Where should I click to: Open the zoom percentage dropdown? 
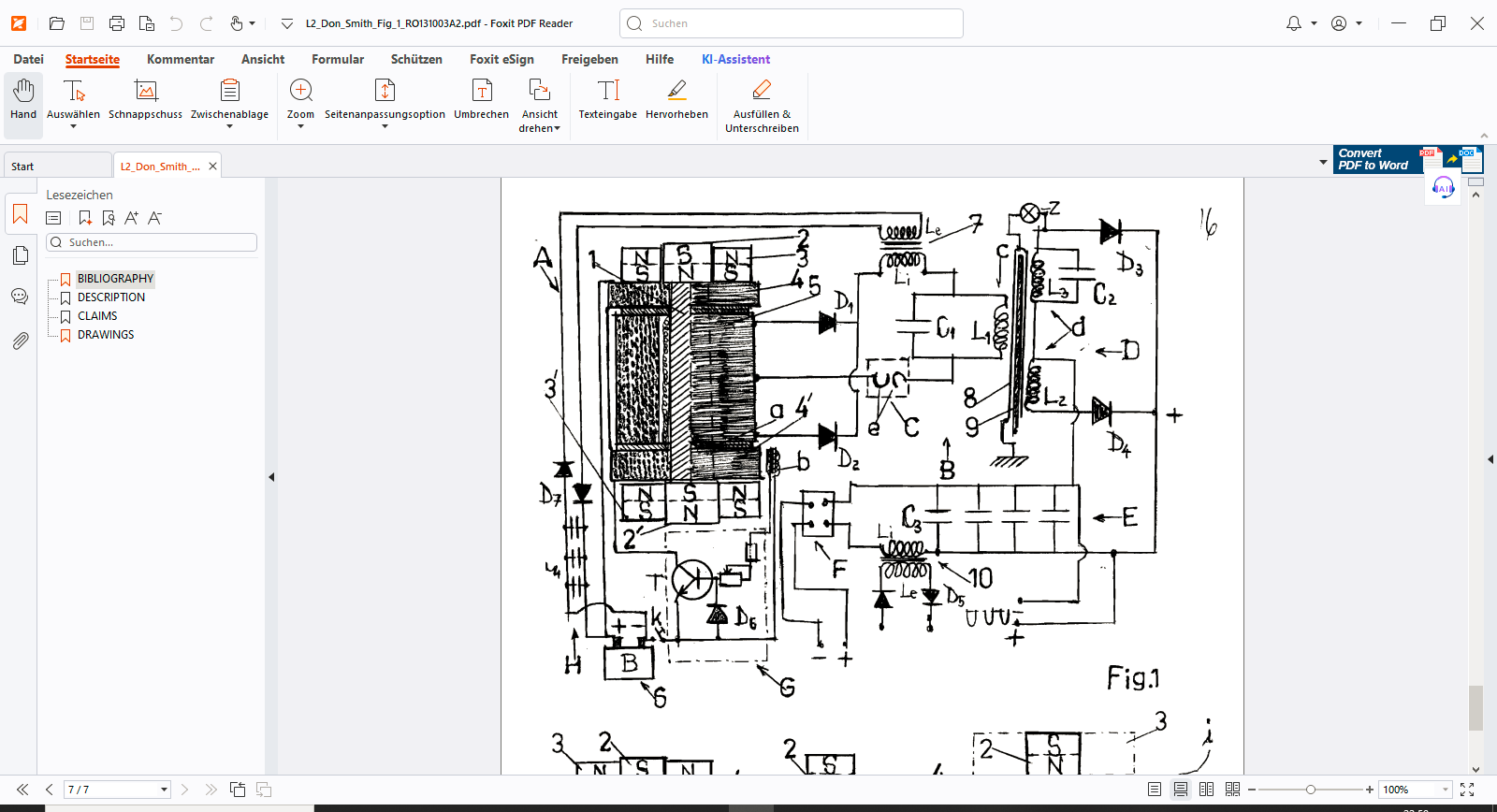click(1445, 790)
